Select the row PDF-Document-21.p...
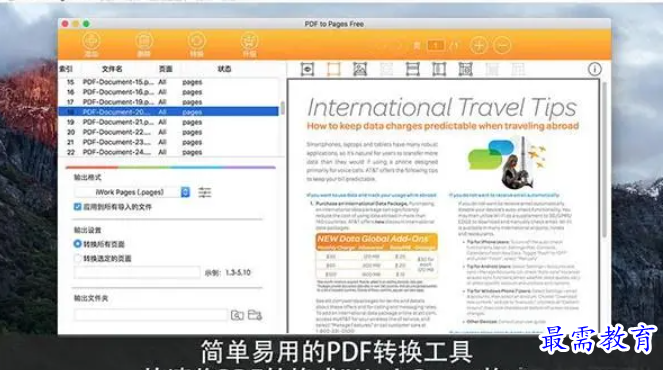The image size is (663, 370). click(x=168, y=122)
